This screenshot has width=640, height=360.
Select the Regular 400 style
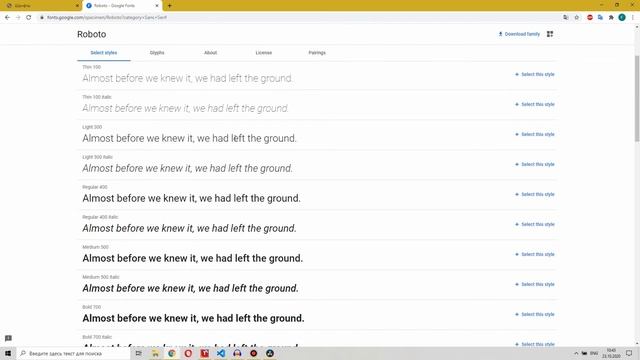535,194
